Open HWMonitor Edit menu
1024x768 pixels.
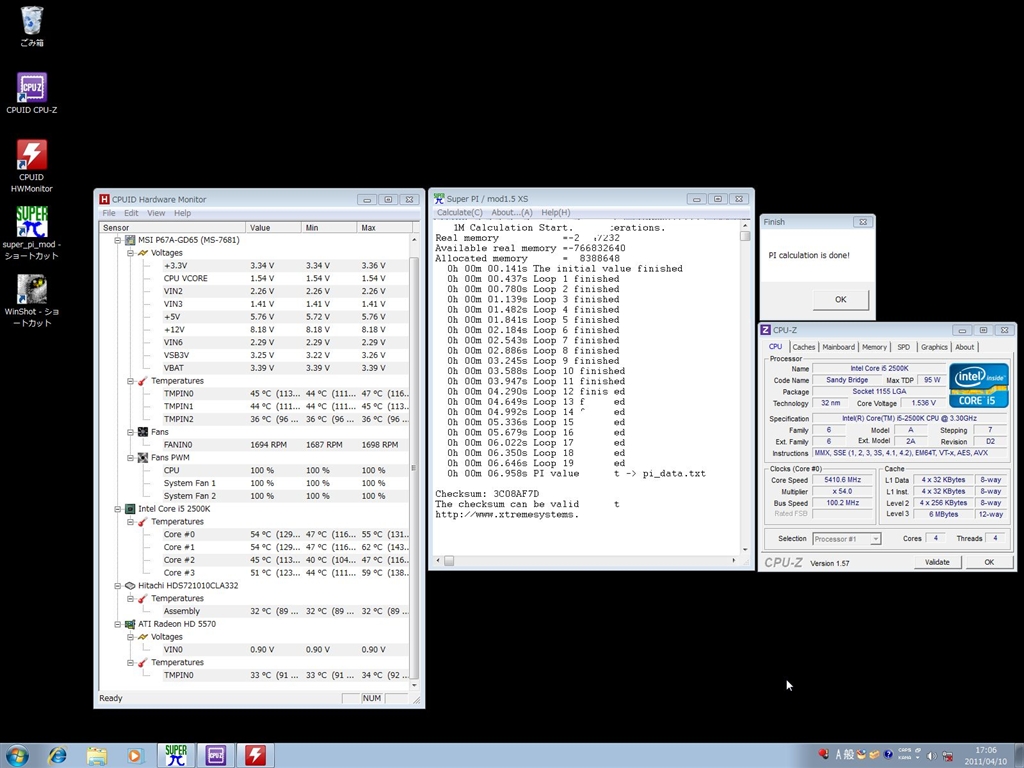(x=131, y=213)
